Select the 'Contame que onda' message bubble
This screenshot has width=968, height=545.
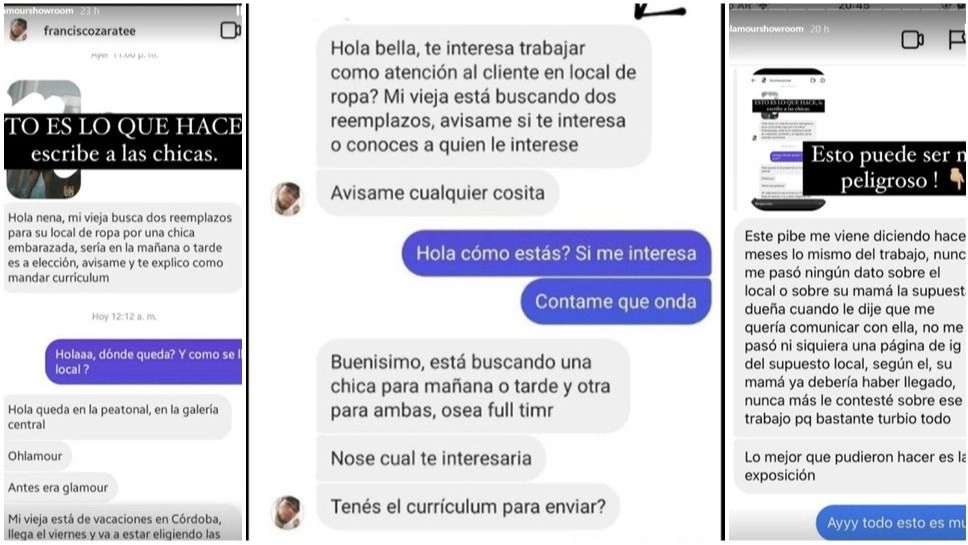pos(615,301)
